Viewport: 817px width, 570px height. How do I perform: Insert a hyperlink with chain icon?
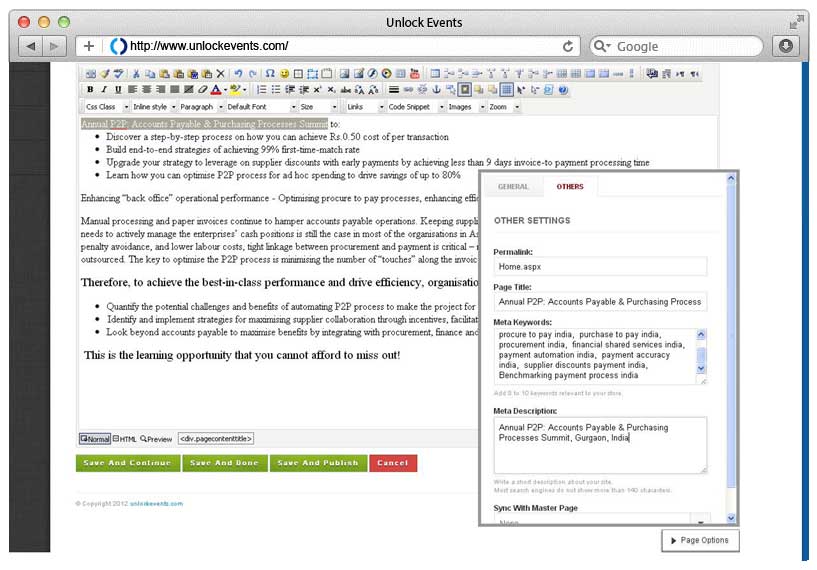coord(408,90)
